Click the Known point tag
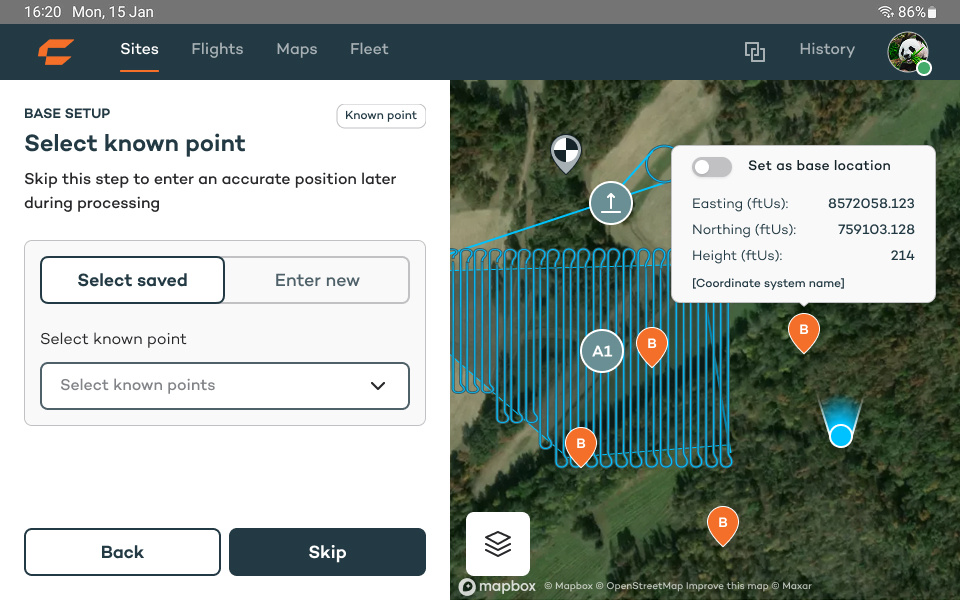 click(x=381, y=116)
